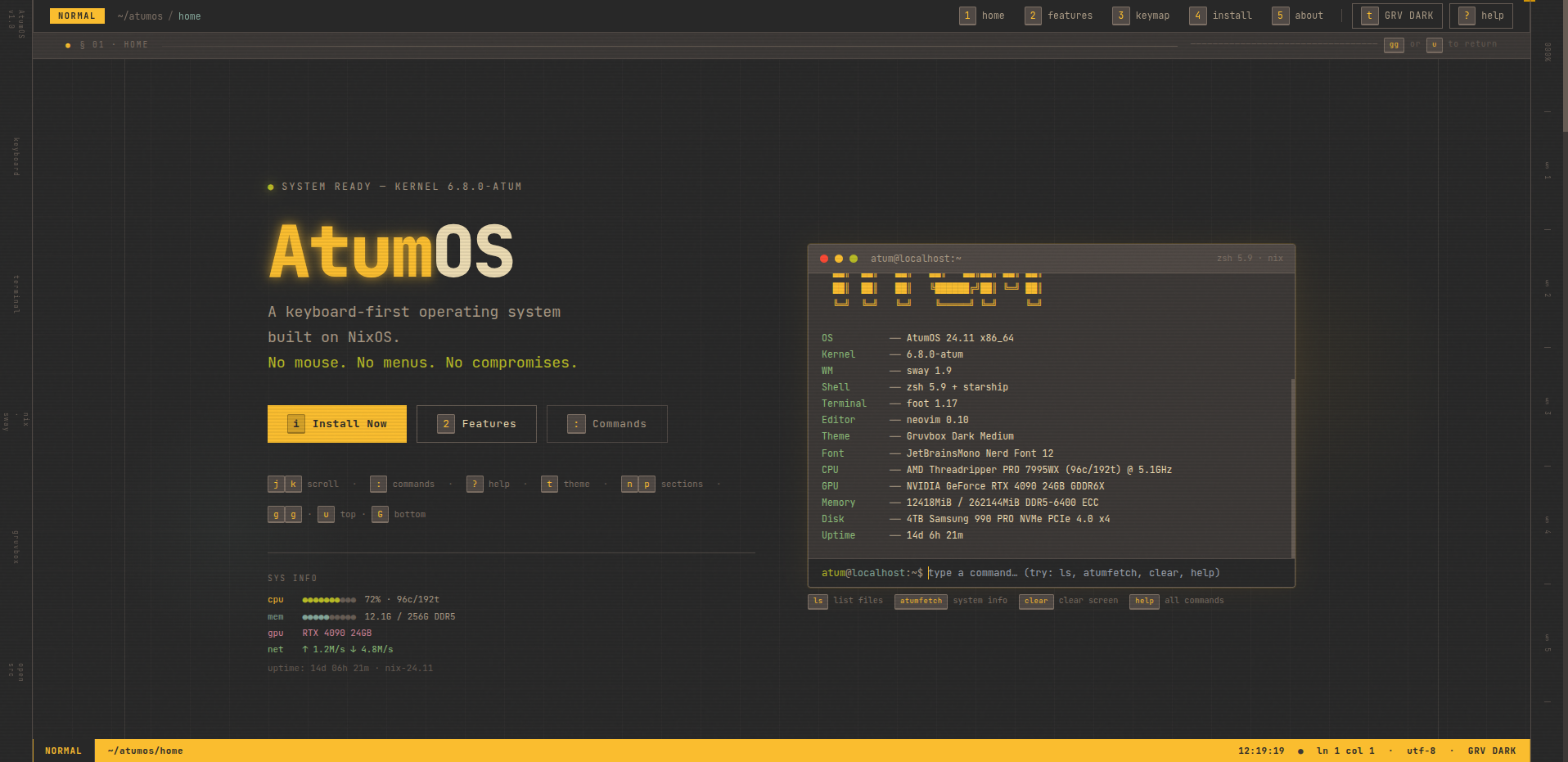Click the home breadcrumb segment
This screenshot has height=762, width=1568.
(190, 16)
